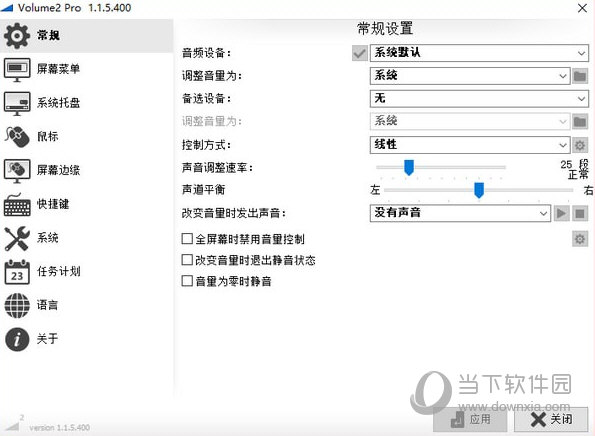Click the 音频设备 label
The image size is (595, 436).
206,53
